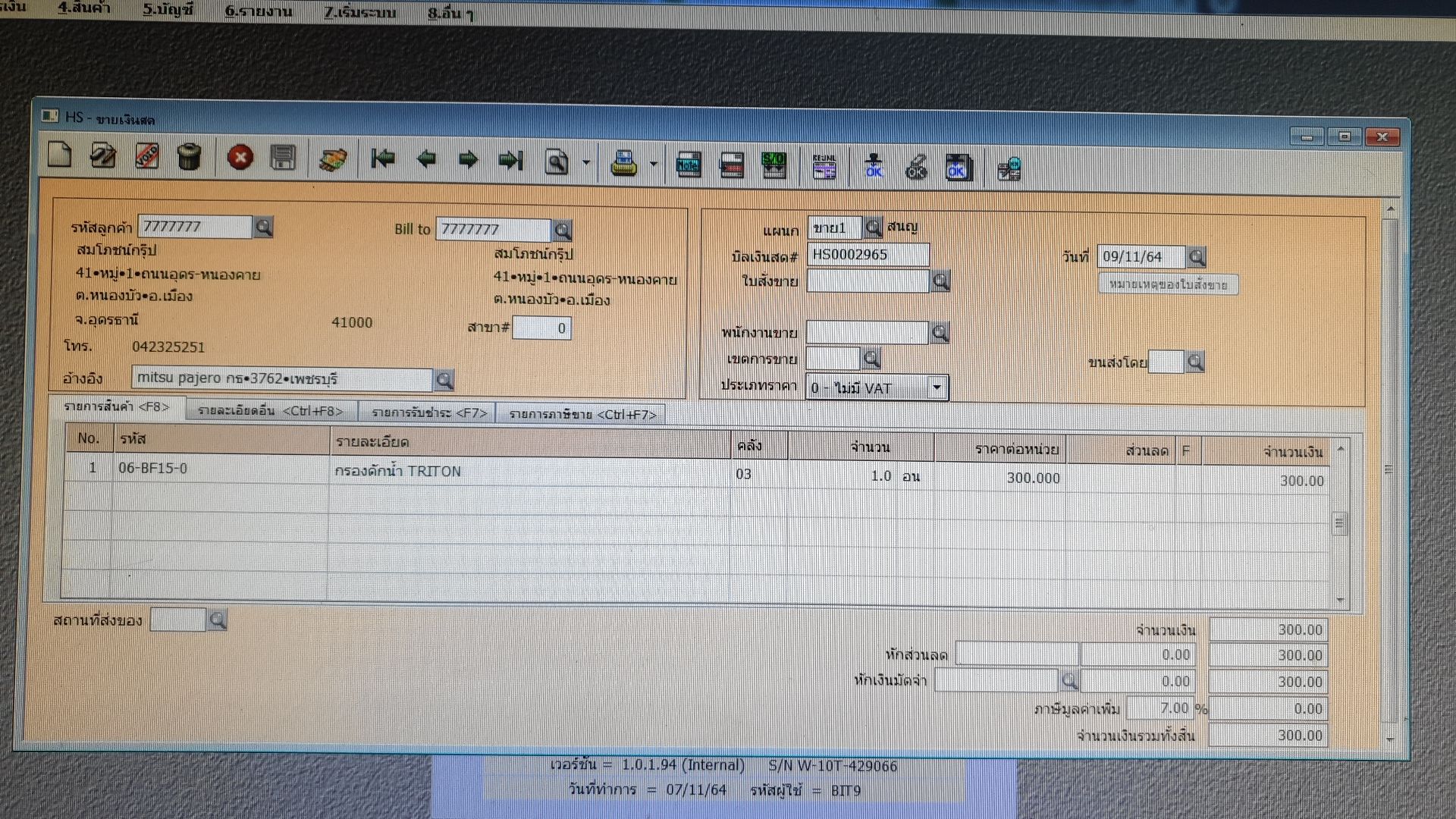The width and height of the screenshot is (1456, 819).
Task: Click the red-striped document toolbar icon
Action: [x=731, y=165]
